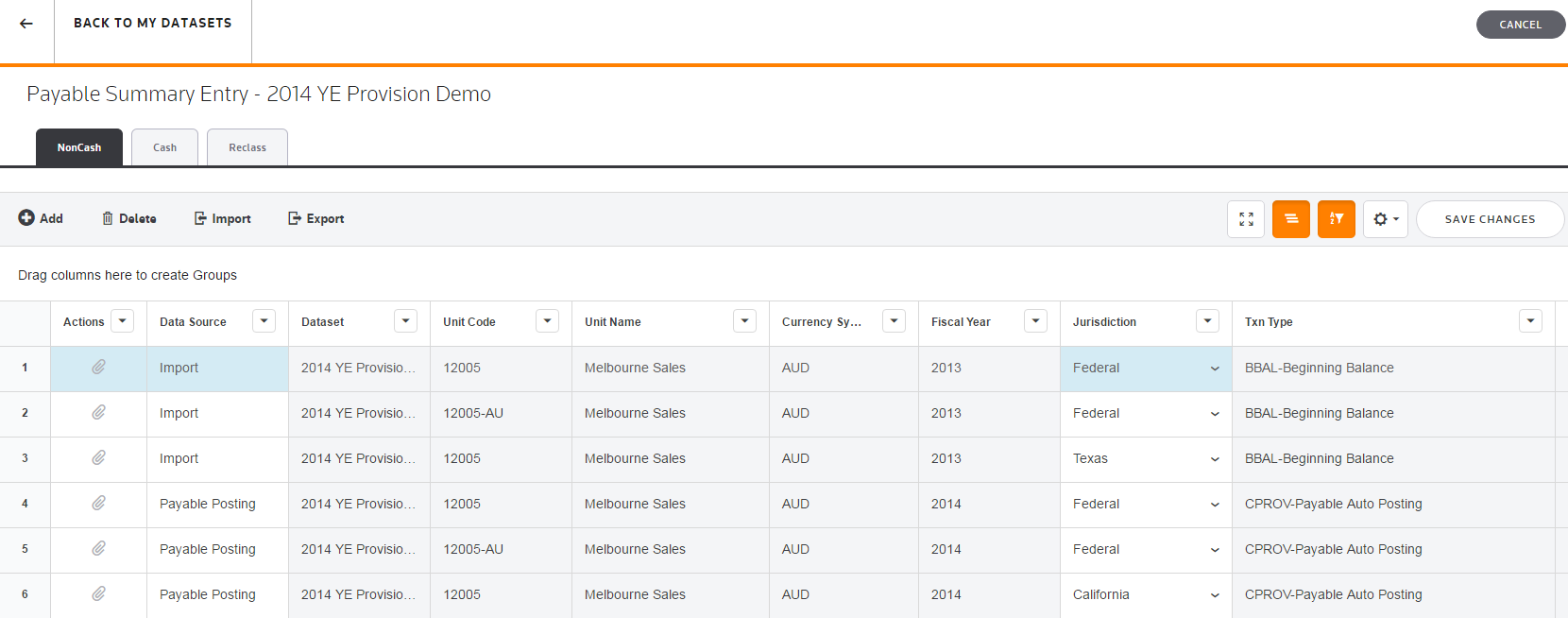This screenshot has width=1568, height=618.
Task: Delete the selected row using Delete
Action: point(129,218)
